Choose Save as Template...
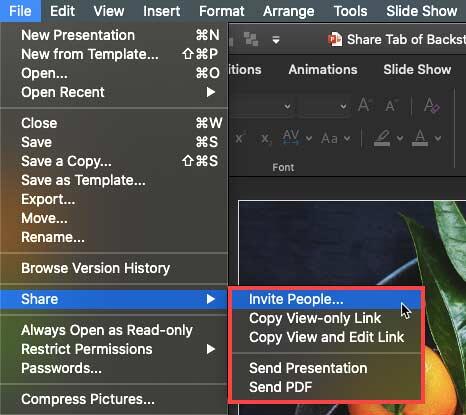 click(114, 180)
